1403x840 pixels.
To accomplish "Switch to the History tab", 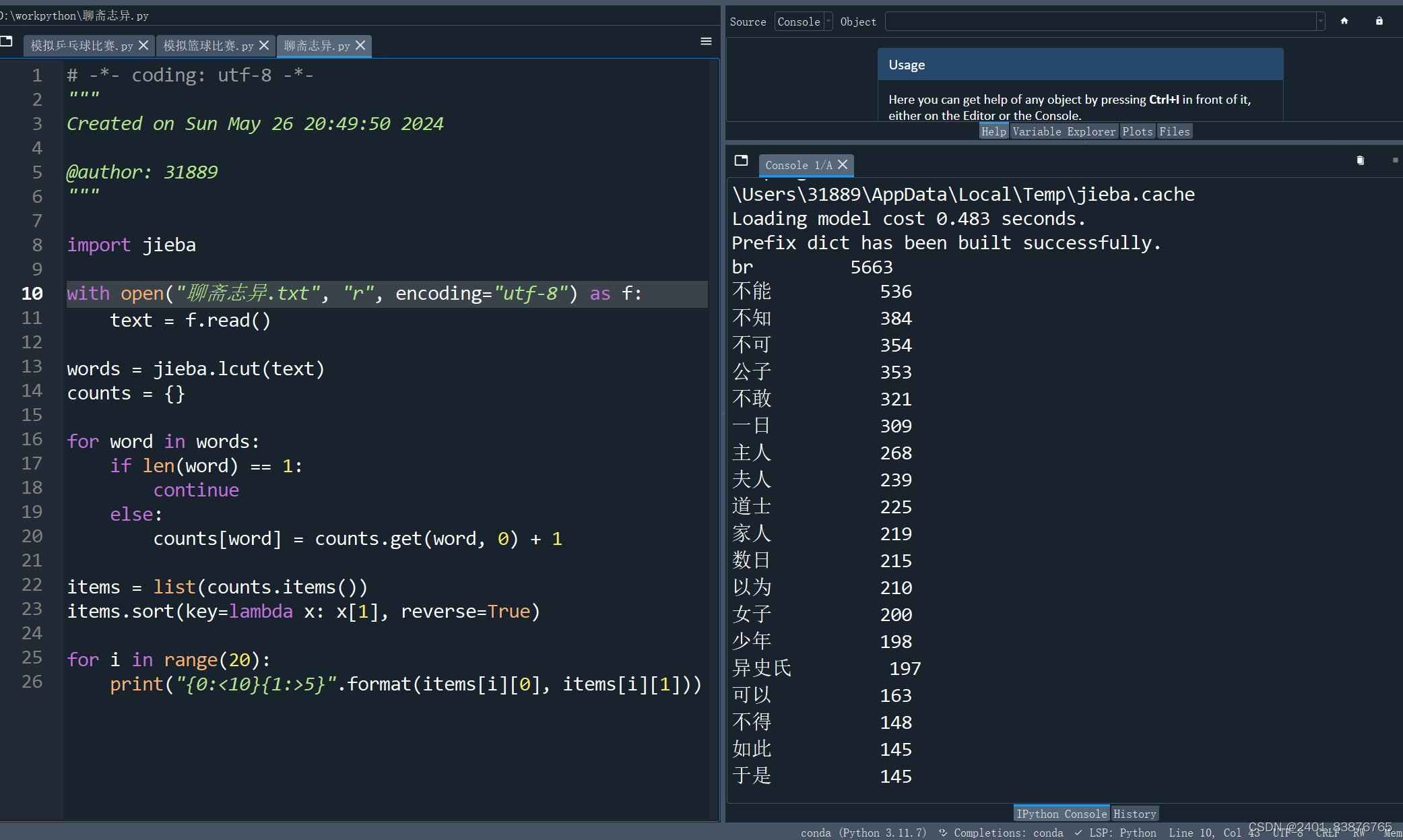I will (1134, 813).
